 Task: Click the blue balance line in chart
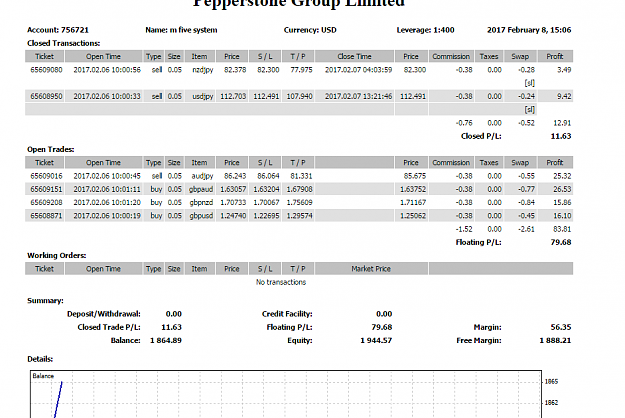58,400
